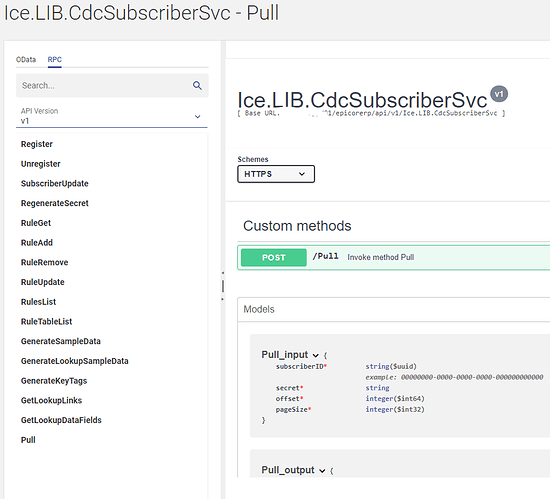Click the Custom methods heading
The height and width of the screenshot is (499, 550).
click(x=297, y=226)
